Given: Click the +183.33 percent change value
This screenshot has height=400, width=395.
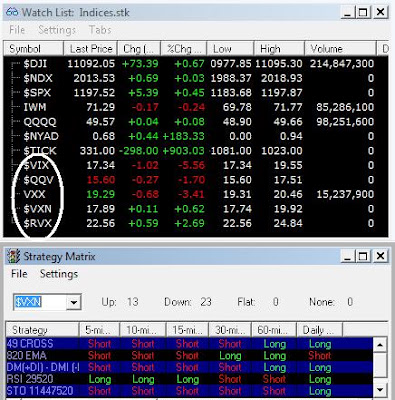Looking at the screenshot, I should (183, 136).
